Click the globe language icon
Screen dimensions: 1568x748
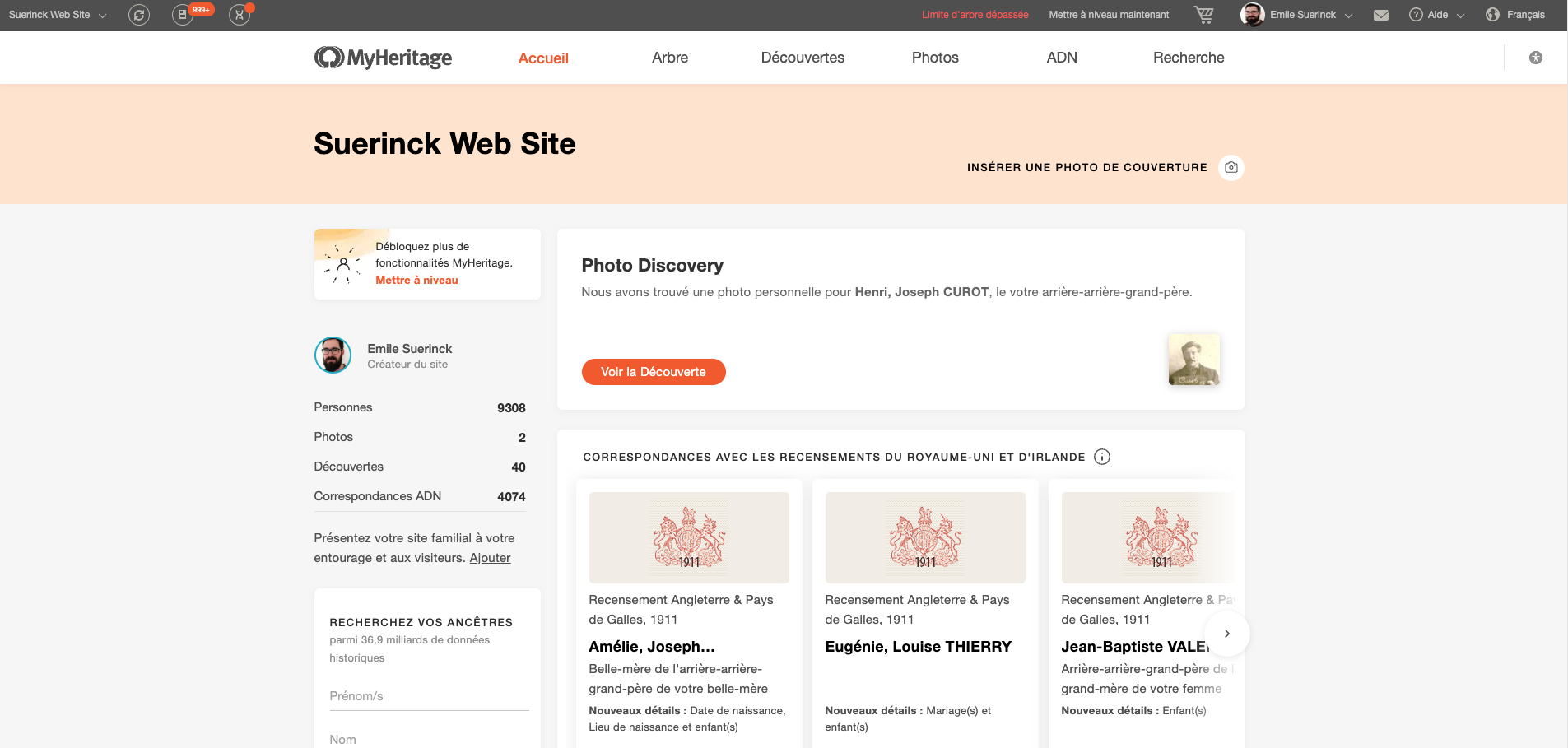pos(1492,15)
